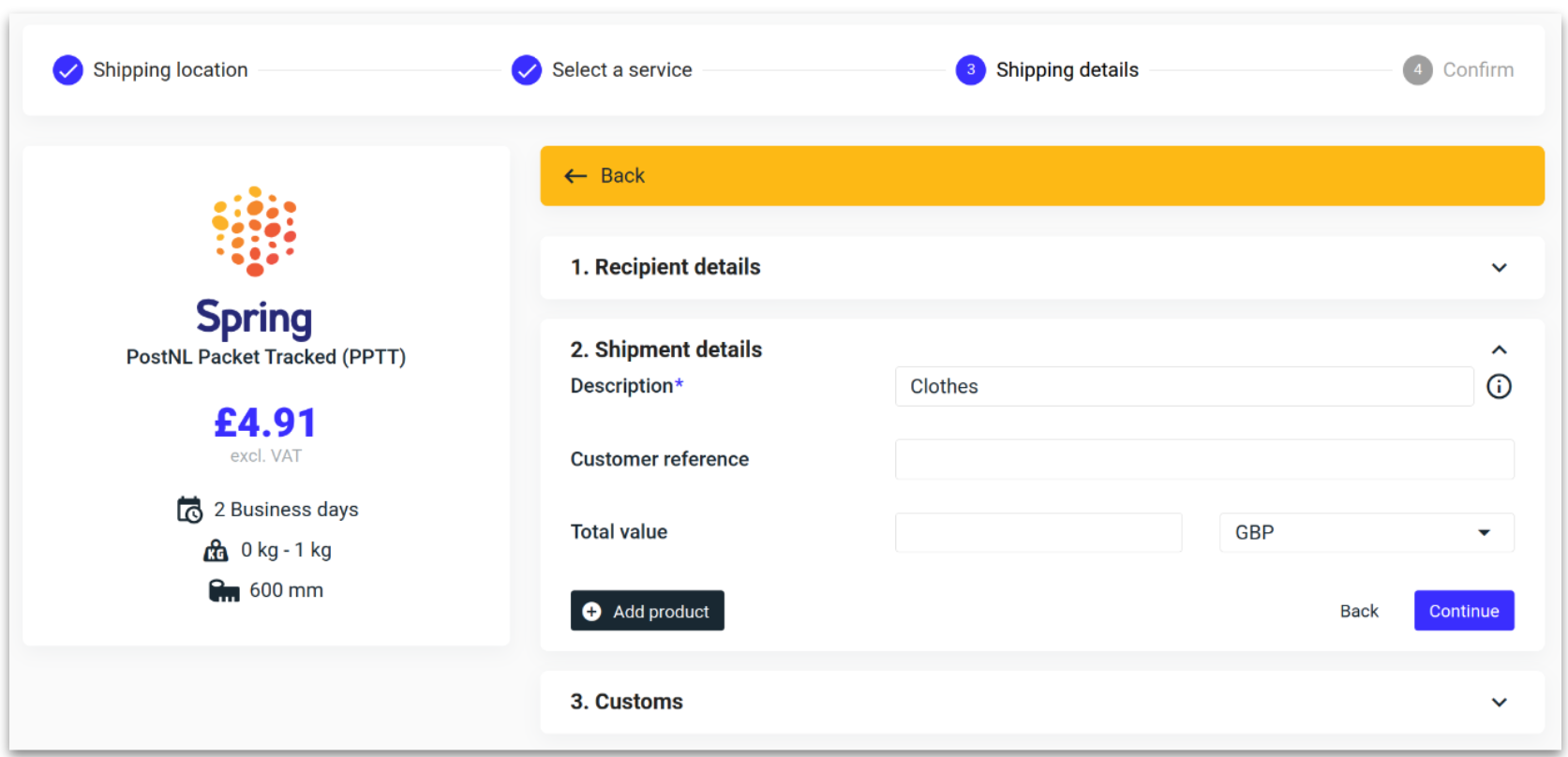The height and width of the screenshot is (757, 1568).
Task: Click the Description* field label
Action: pyautogui.click(x=627, y=386)
